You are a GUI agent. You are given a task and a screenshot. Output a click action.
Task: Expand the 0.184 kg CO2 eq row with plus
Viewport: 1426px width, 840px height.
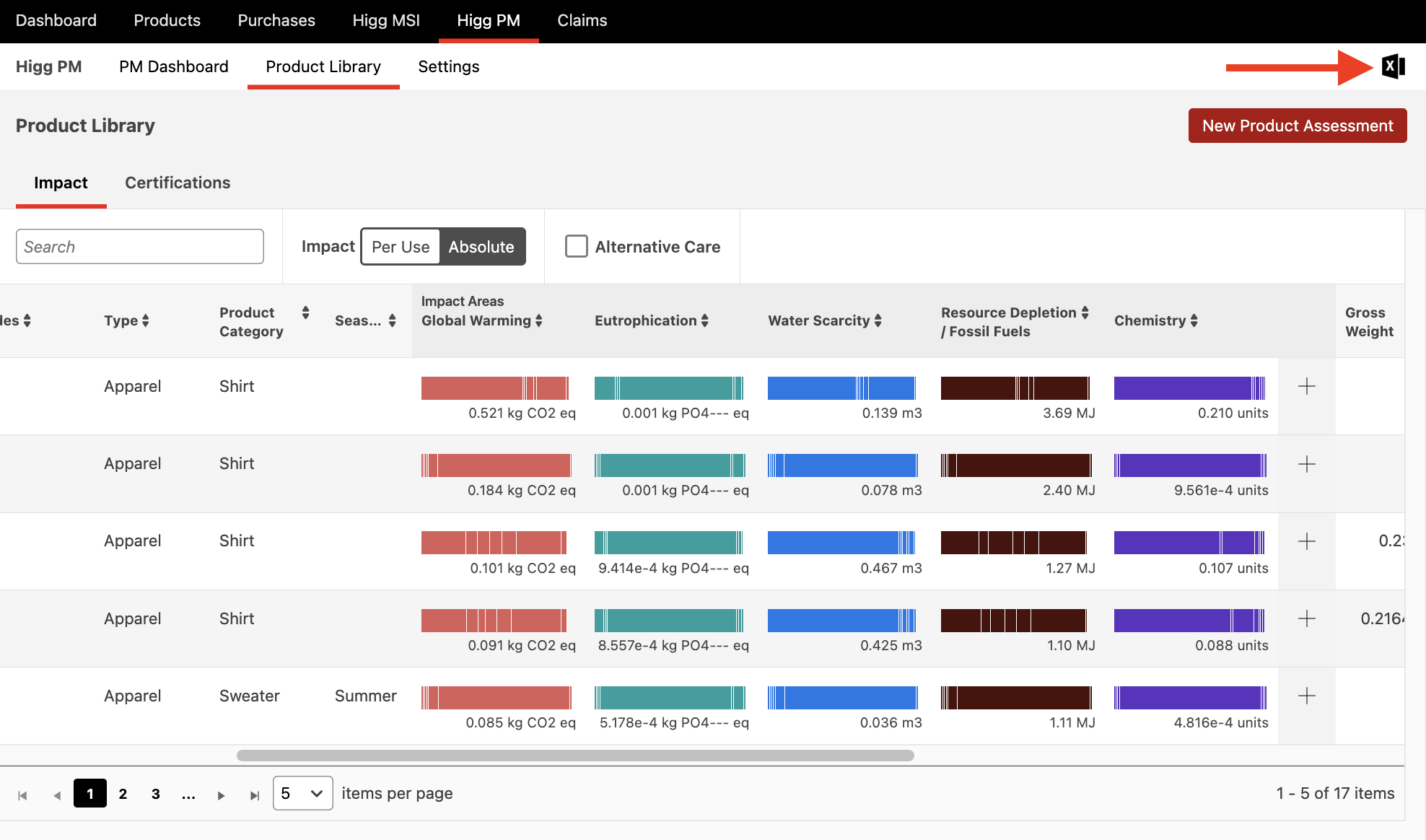pyautogui.click(x=1306, y=464)
